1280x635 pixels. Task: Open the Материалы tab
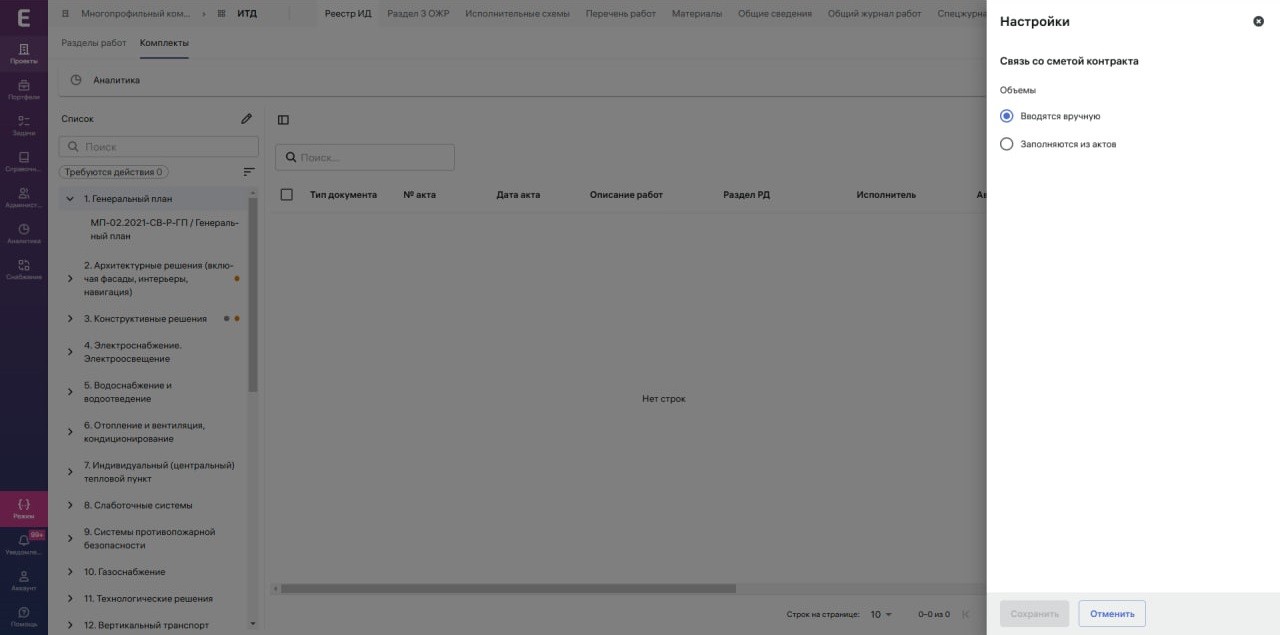click(697, 14)
